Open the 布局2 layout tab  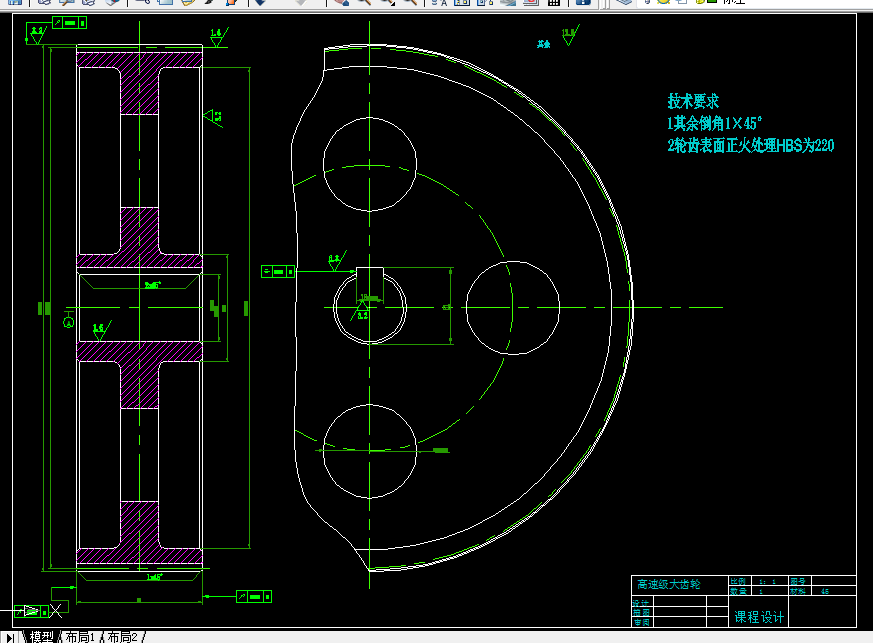pos(122,637)
